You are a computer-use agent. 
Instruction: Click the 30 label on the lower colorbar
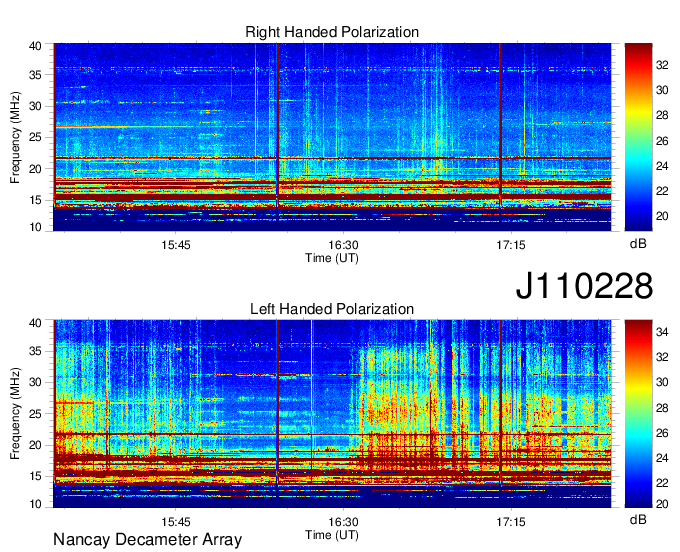pos(662,382)
